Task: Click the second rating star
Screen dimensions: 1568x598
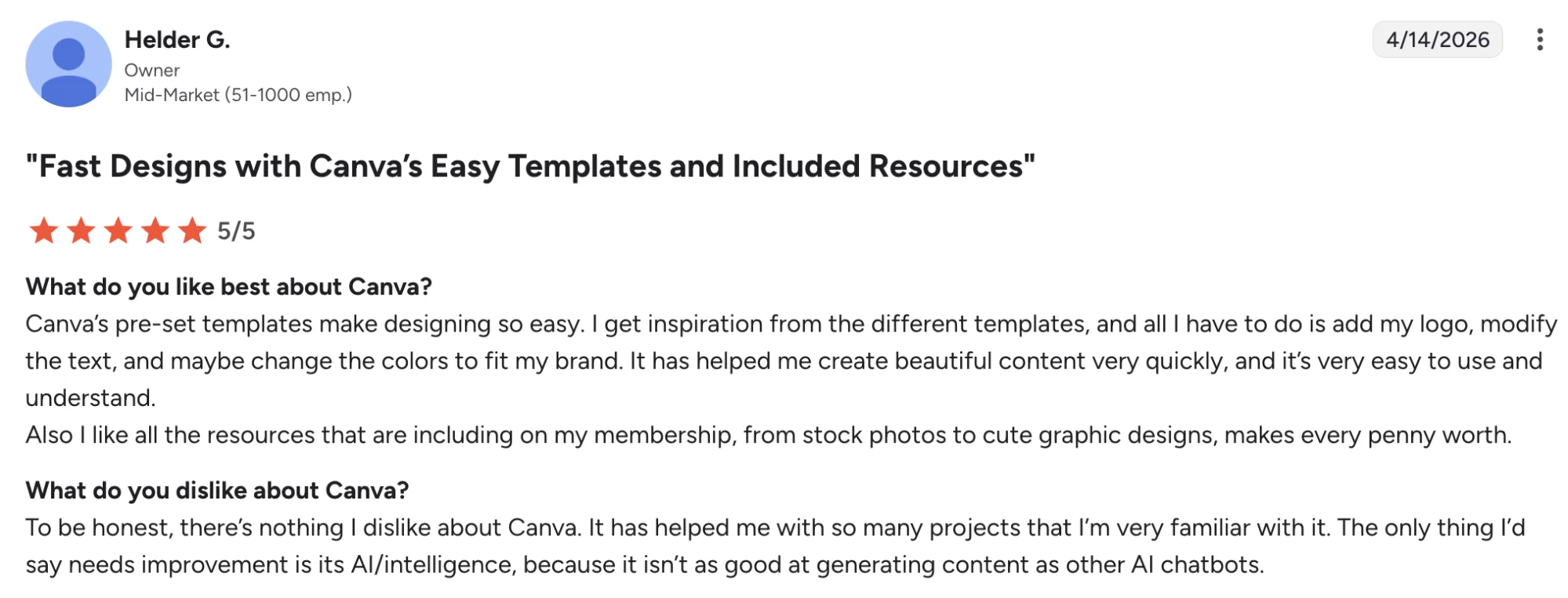Action: coord(80,230)
